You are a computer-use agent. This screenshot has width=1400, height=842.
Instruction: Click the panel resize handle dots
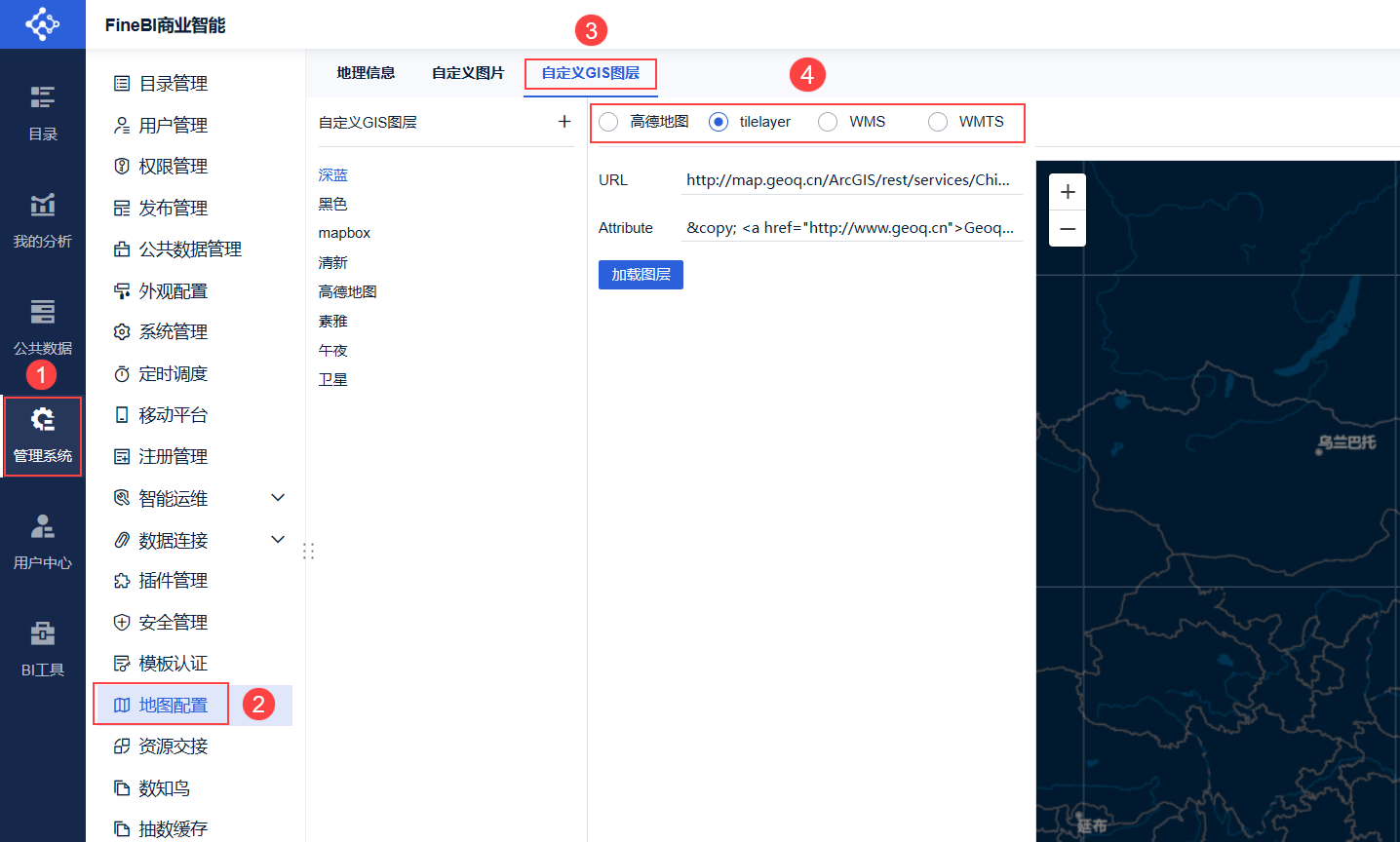tap(308, 552)
